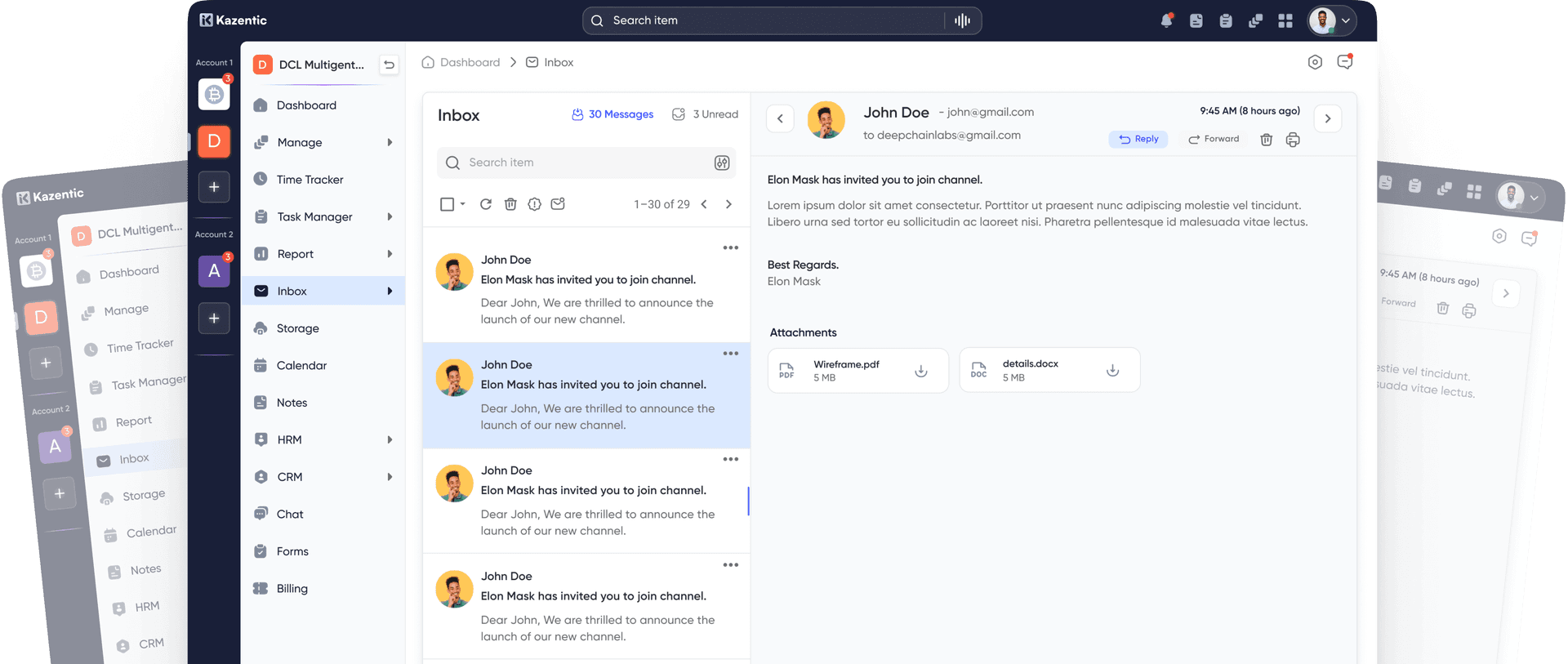
Task: Open the settings hexagon icon near breadcrumb
Action: [1315, 62]
